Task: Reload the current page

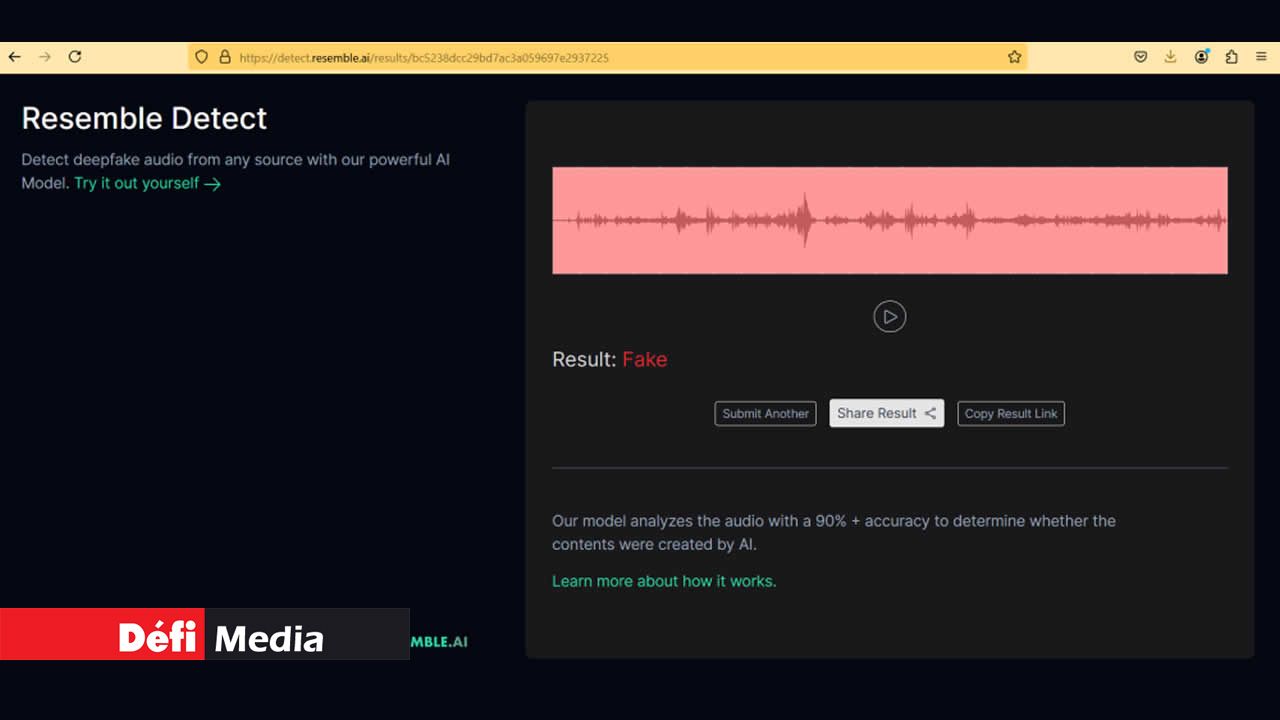Action: click(75, 57)
